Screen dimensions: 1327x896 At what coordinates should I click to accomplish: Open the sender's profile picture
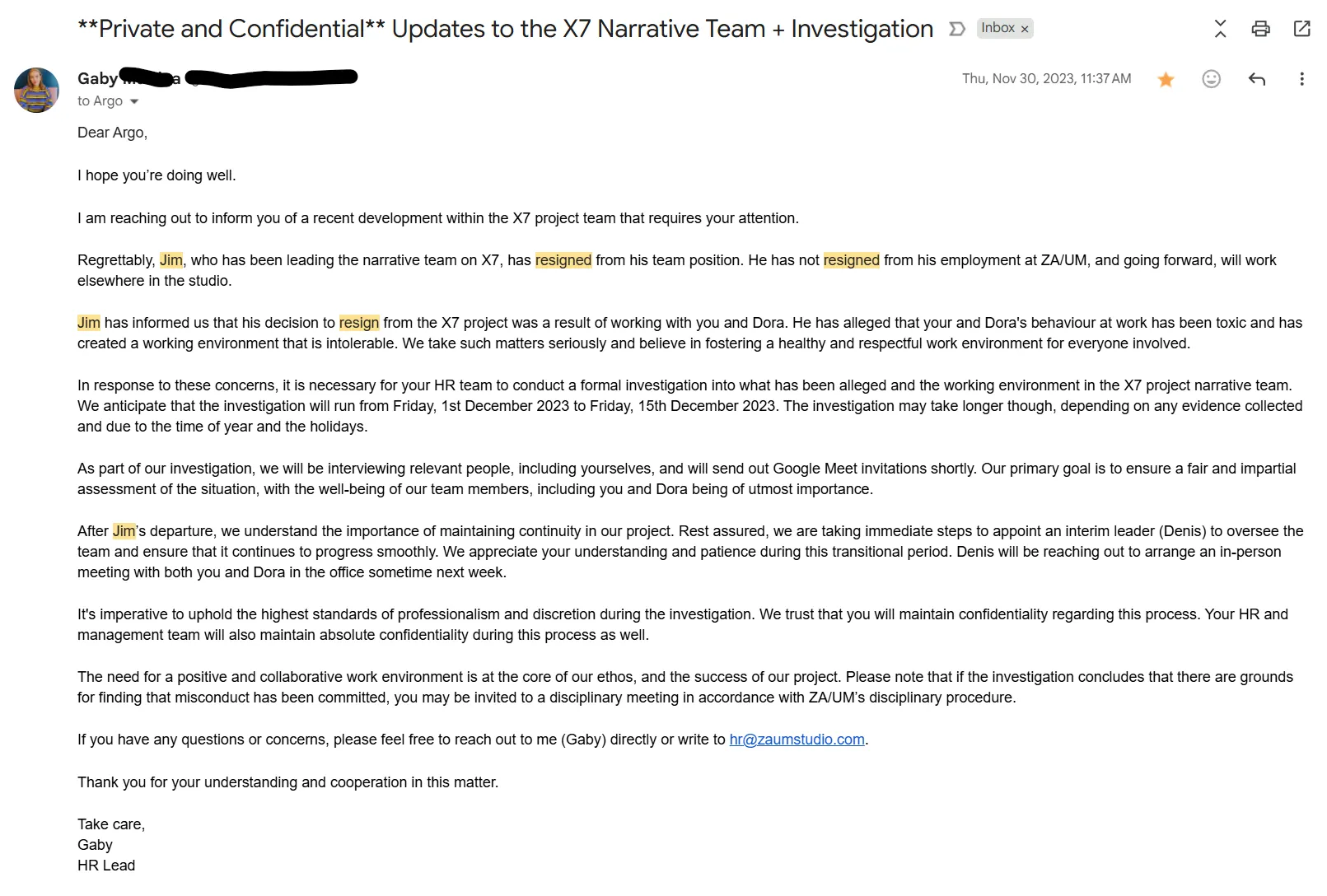coord(37,91)
